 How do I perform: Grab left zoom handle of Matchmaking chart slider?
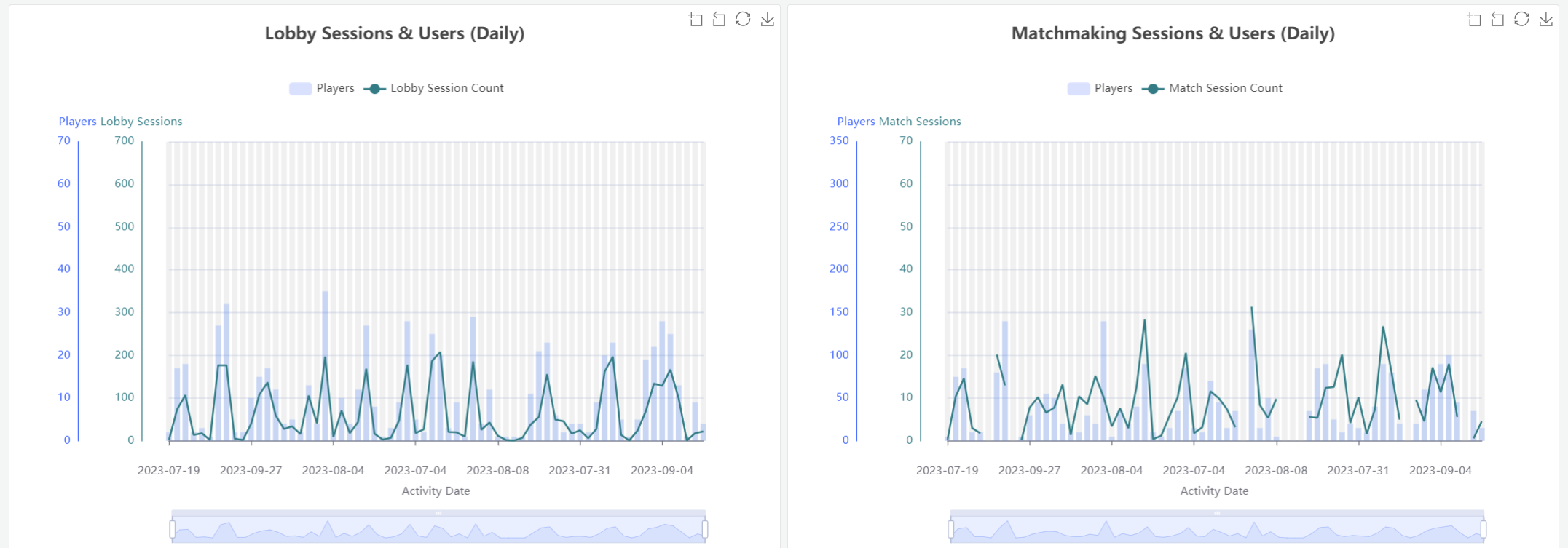coord(951,528)
